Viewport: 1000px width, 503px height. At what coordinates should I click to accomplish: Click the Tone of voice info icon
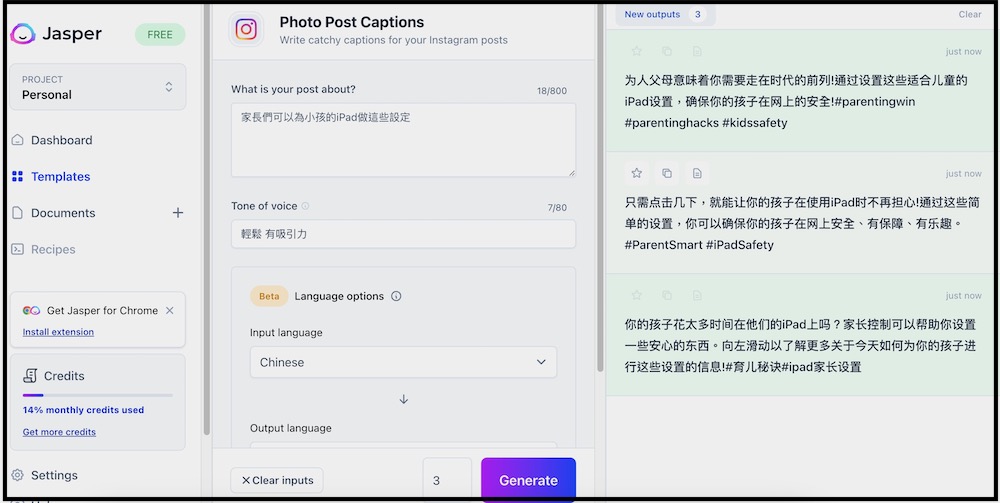[305, 206]
